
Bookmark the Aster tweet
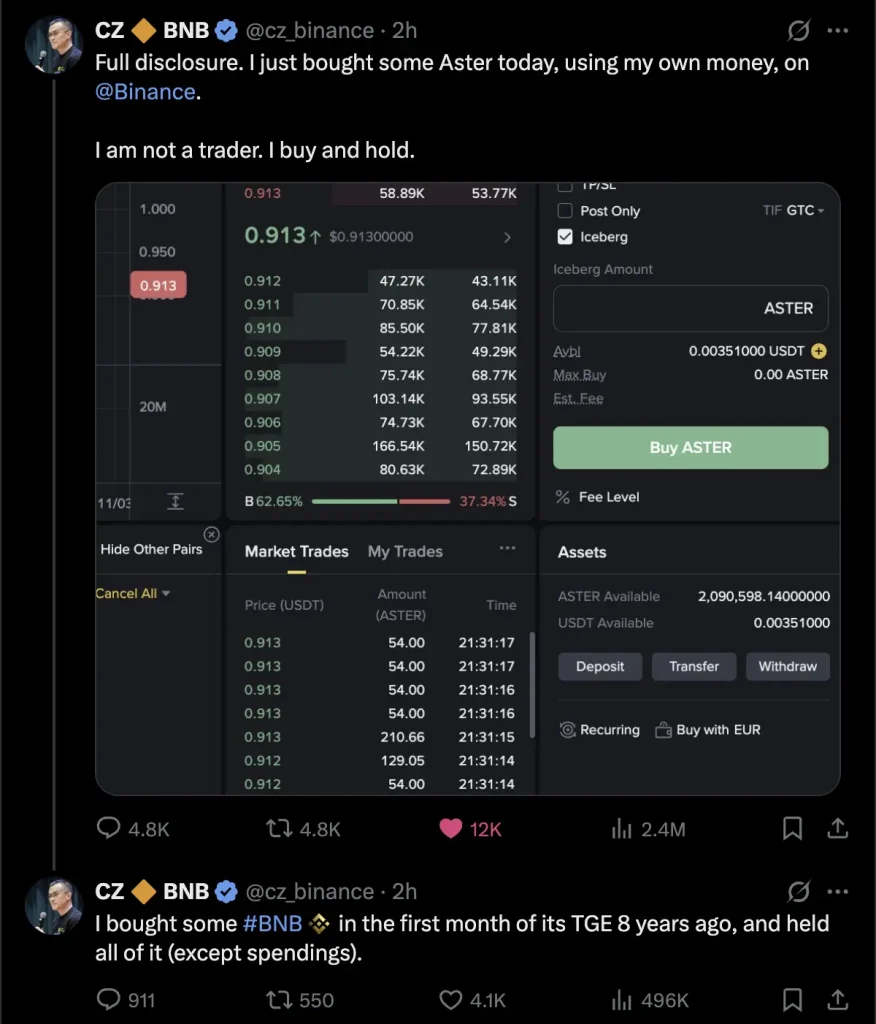point(792,828)
